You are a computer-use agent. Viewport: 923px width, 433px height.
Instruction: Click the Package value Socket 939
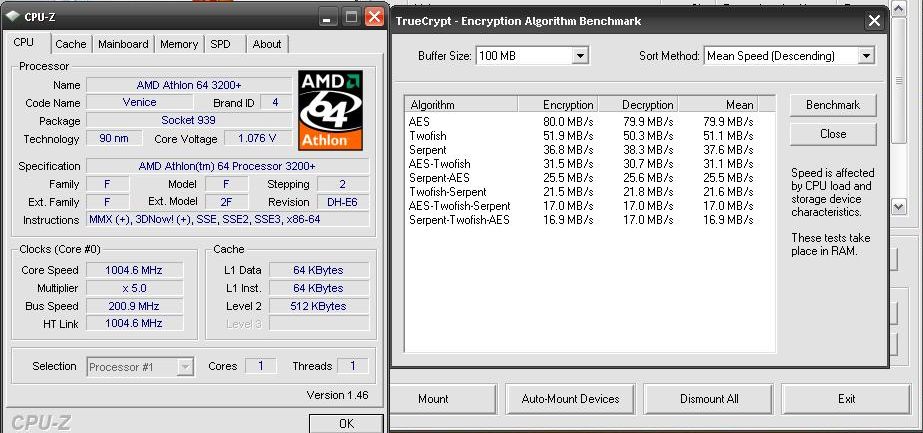(189, 120)
